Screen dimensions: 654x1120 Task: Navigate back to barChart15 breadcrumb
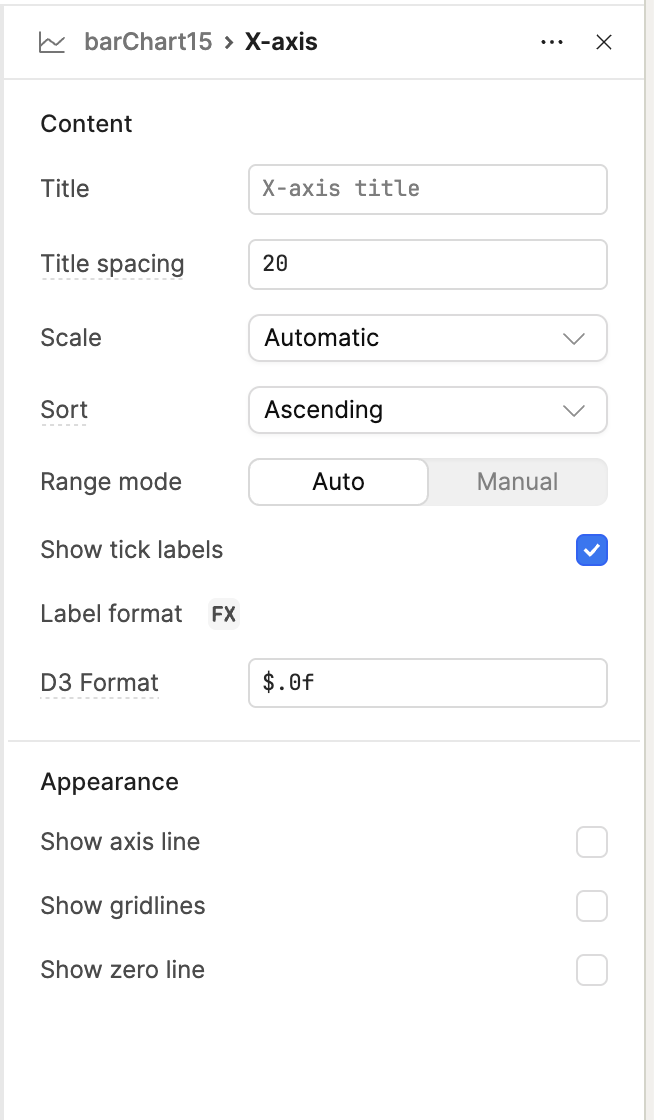pos(148,42)
